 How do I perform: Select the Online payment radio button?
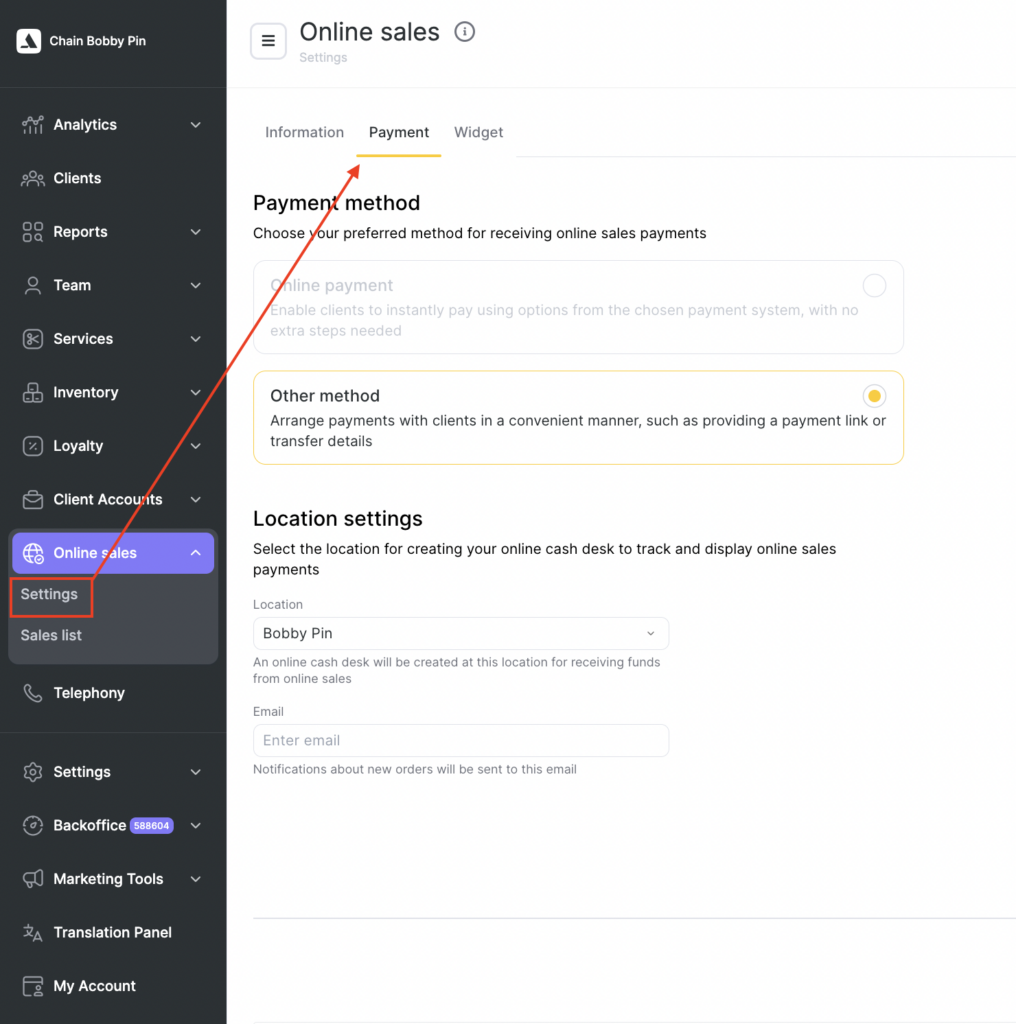point(874,286)
